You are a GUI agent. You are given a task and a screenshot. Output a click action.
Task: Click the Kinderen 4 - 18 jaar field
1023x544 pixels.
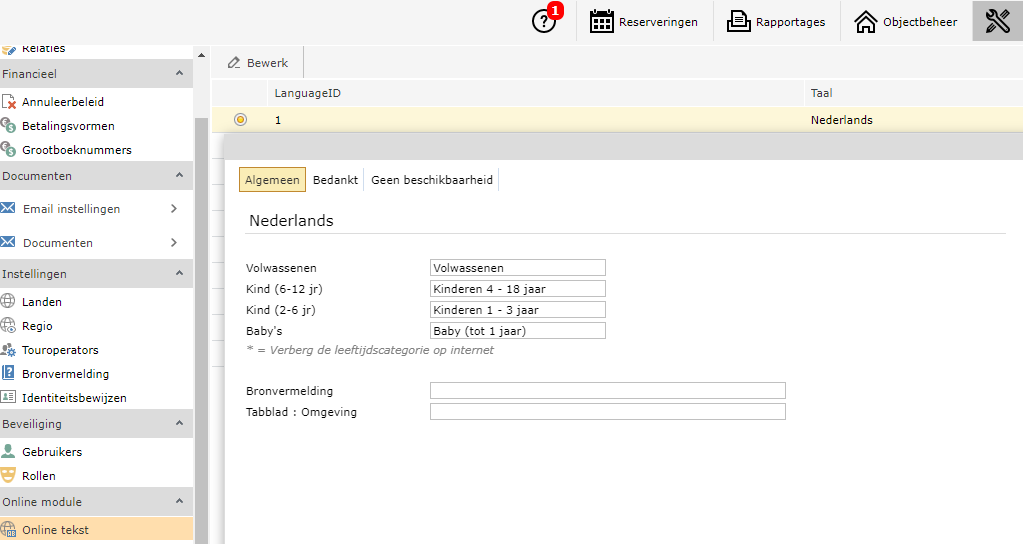(x=518, y=288)
